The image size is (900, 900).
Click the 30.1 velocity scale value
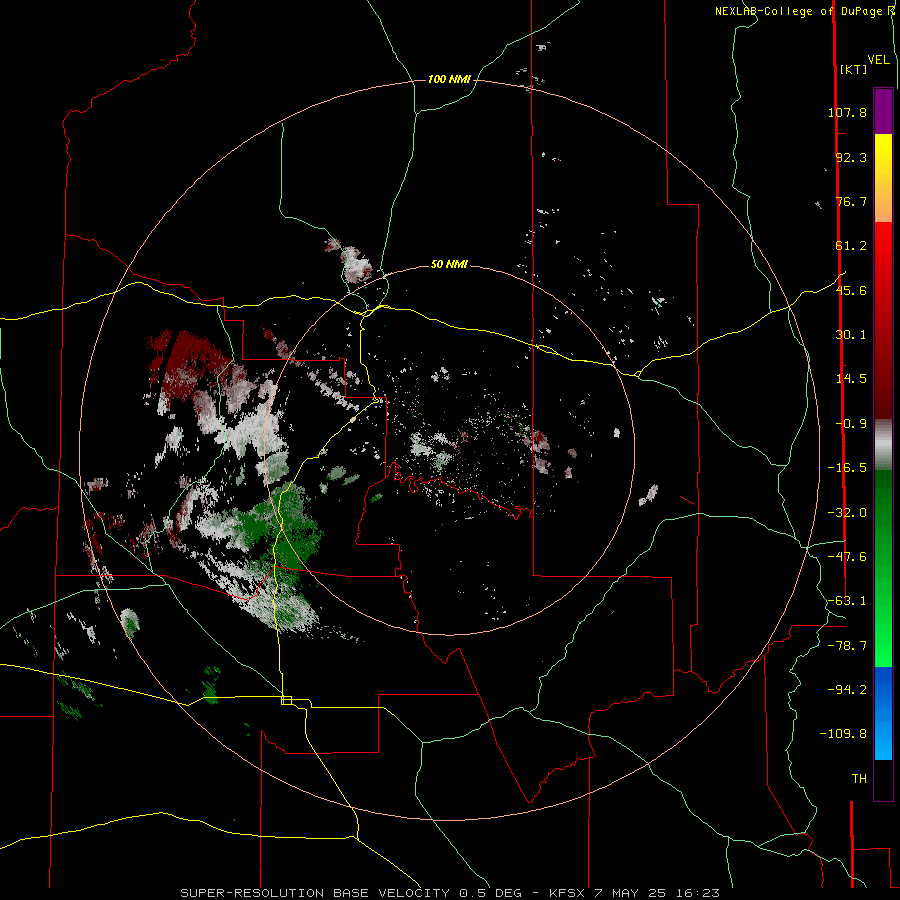[851, 335]
